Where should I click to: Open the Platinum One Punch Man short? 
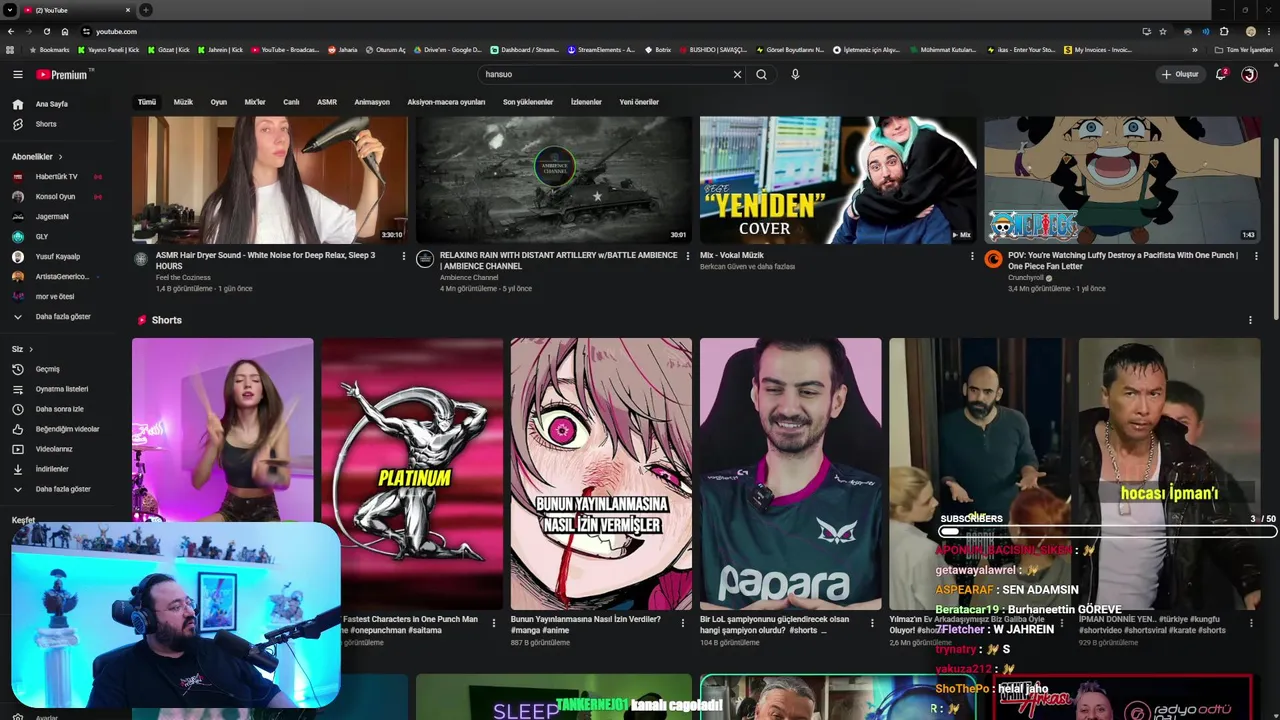coord(412,474)
